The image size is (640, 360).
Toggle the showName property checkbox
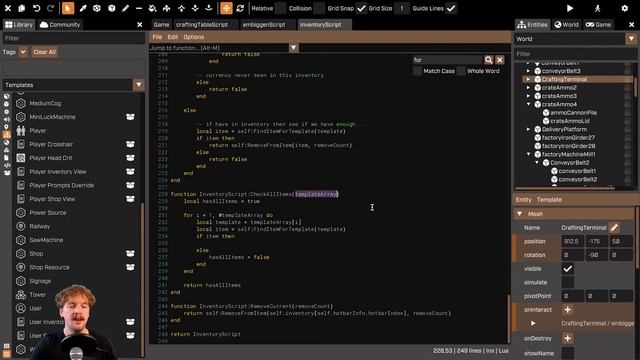[567, 353]
